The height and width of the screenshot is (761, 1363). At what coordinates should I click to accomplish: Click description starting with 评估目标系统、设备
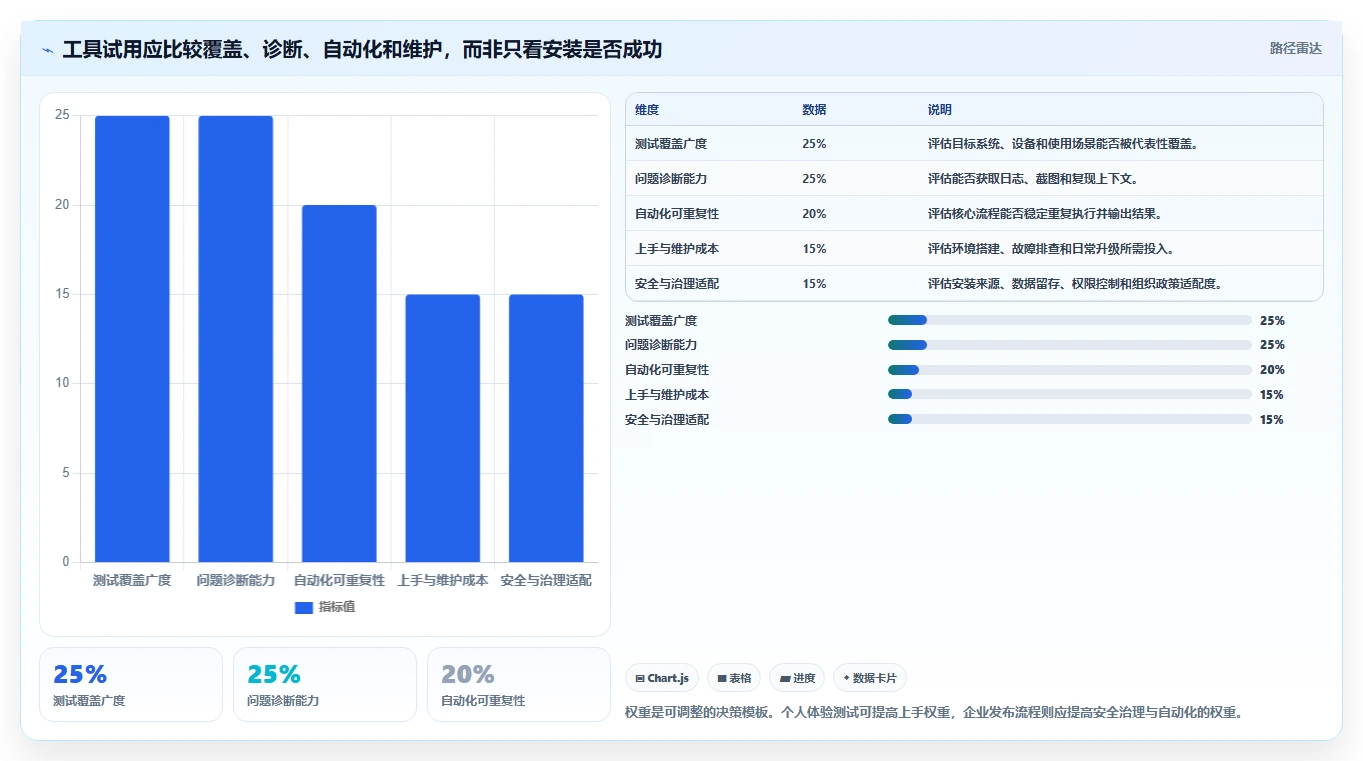[x=1063, y=144]
